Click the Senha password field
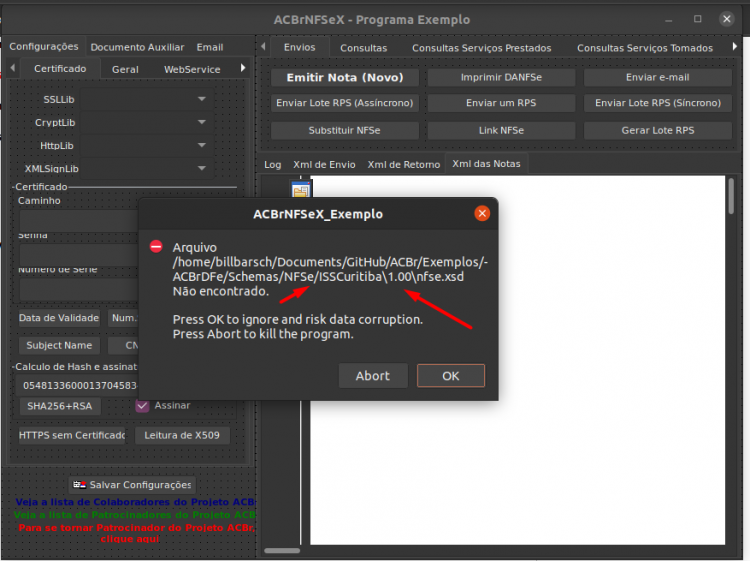Image resolution: width=750 pixels, height=561 pixels. [x=79, y=255]
